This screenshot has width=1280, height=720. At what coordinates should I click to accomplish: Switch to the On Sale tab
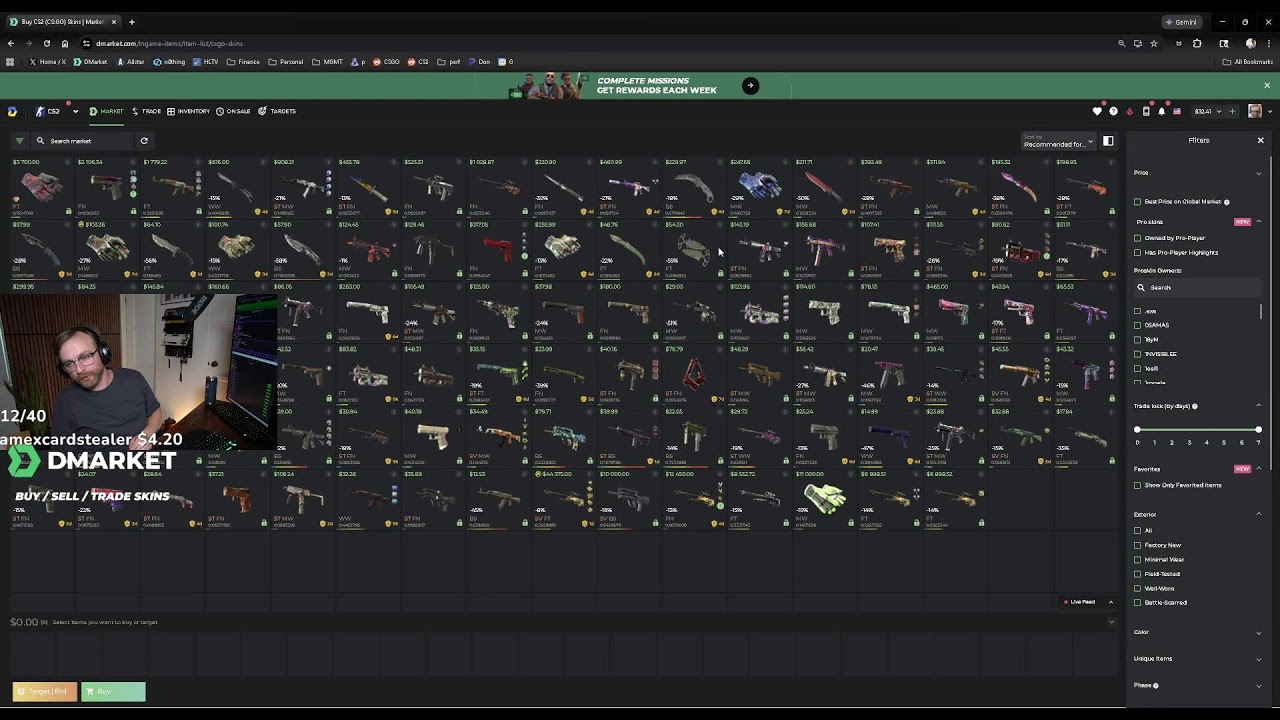234,111
